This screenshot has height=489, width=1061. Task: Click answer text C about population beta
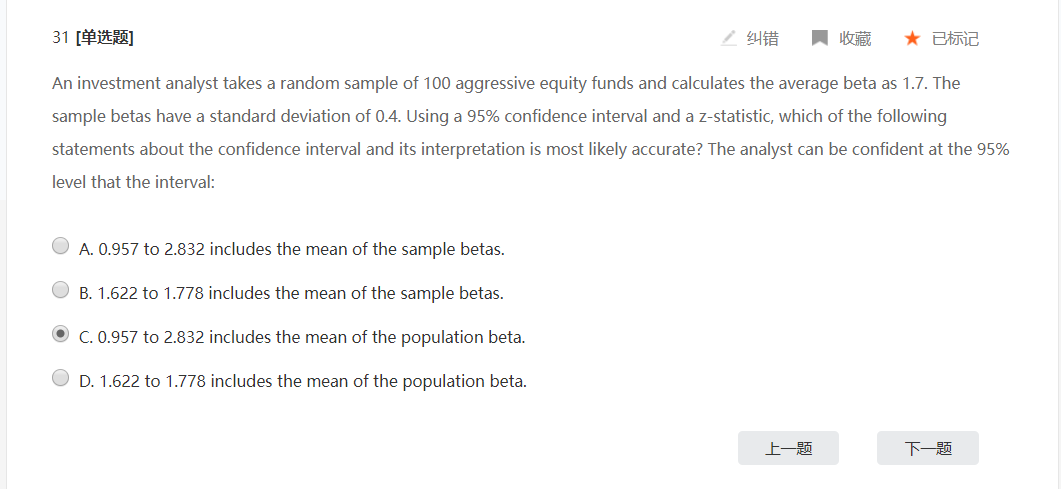coord(302,337)
